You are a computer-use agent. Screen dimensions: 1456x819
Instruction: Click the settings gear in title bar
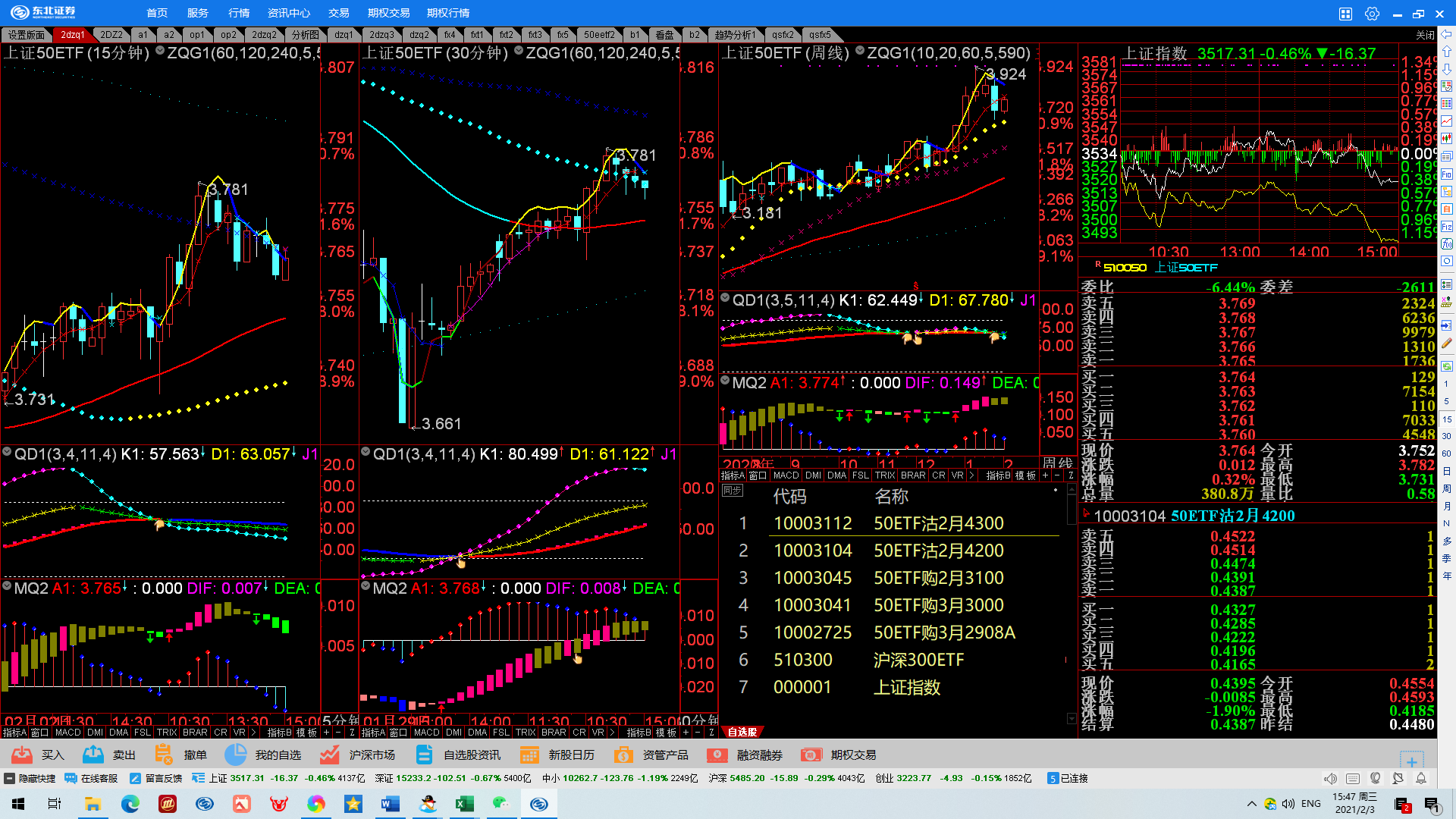click(x=1372, y=14)
